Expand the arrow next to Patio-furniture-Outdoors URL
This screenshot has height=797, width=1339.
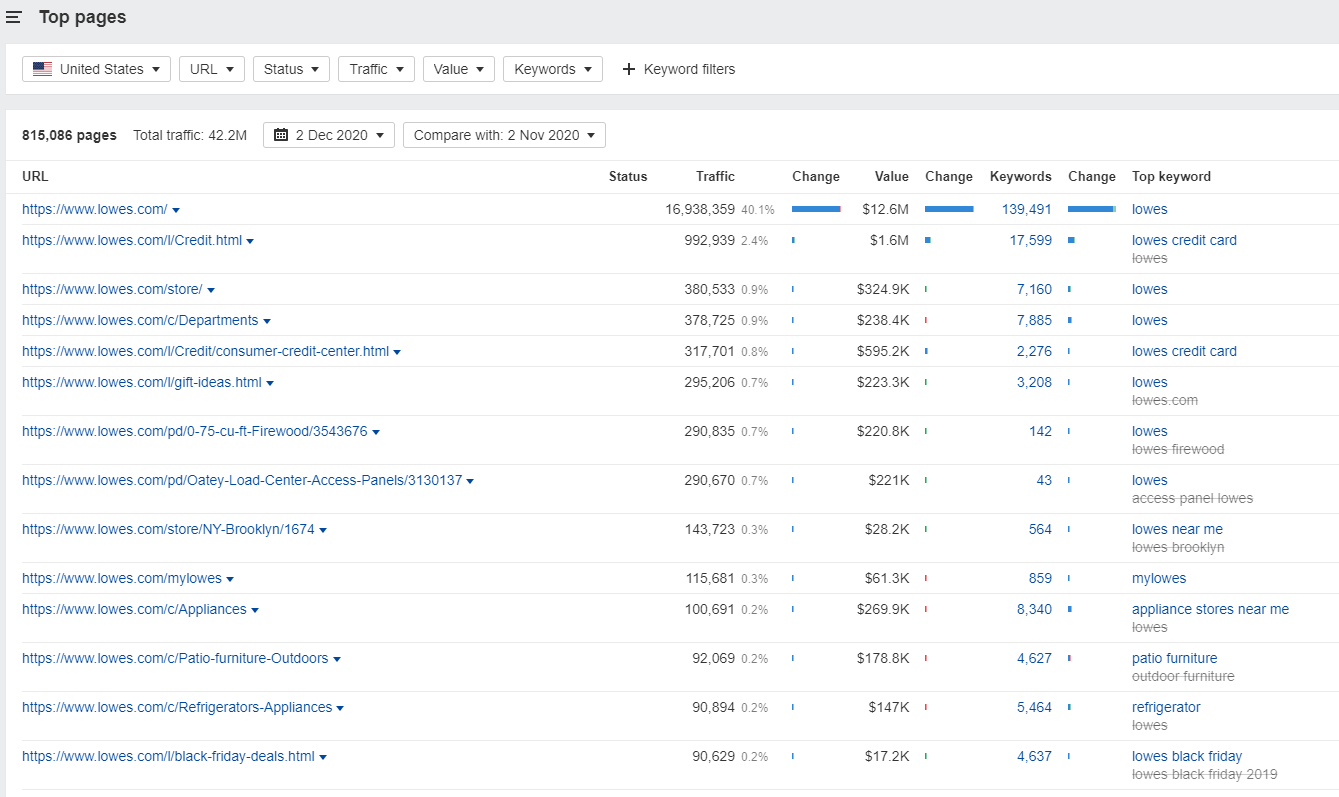[337, 659]
